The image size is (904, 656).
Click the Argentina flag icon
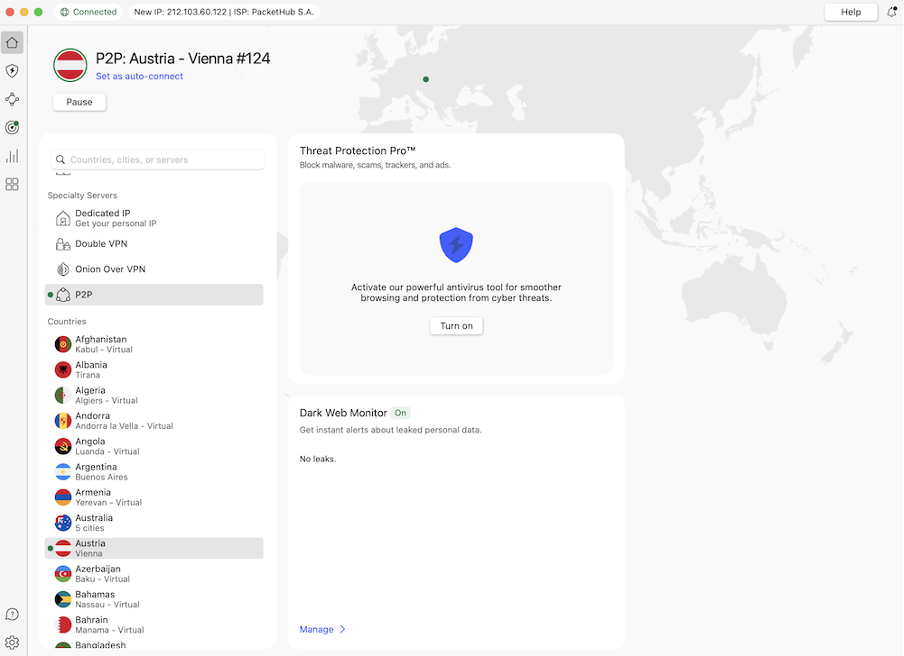pyautogui.click(x=63, y=472)
